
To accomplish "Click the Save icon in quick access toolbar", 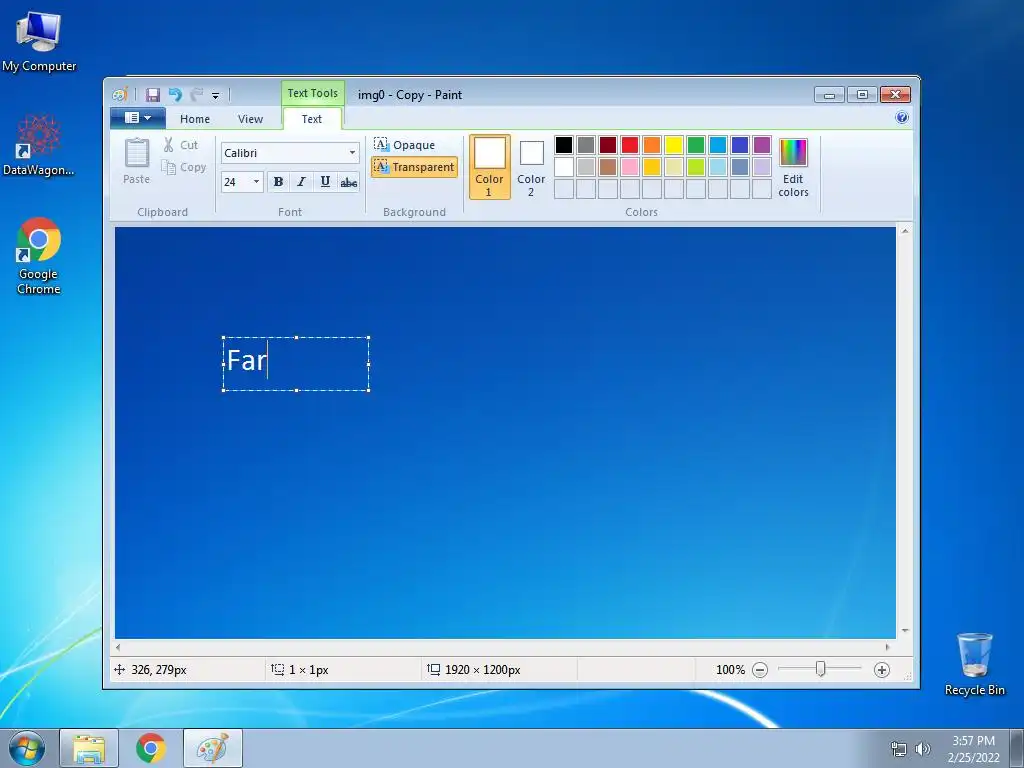I will click(x=152, y=95).
